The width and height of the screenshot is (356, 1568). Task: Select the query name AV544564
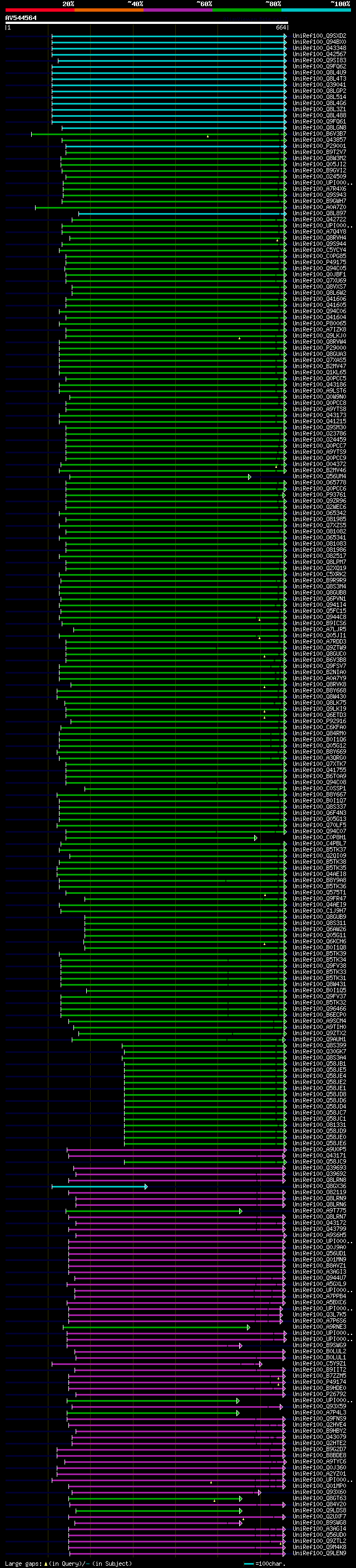pyautogui.click(x=21, y=18)
